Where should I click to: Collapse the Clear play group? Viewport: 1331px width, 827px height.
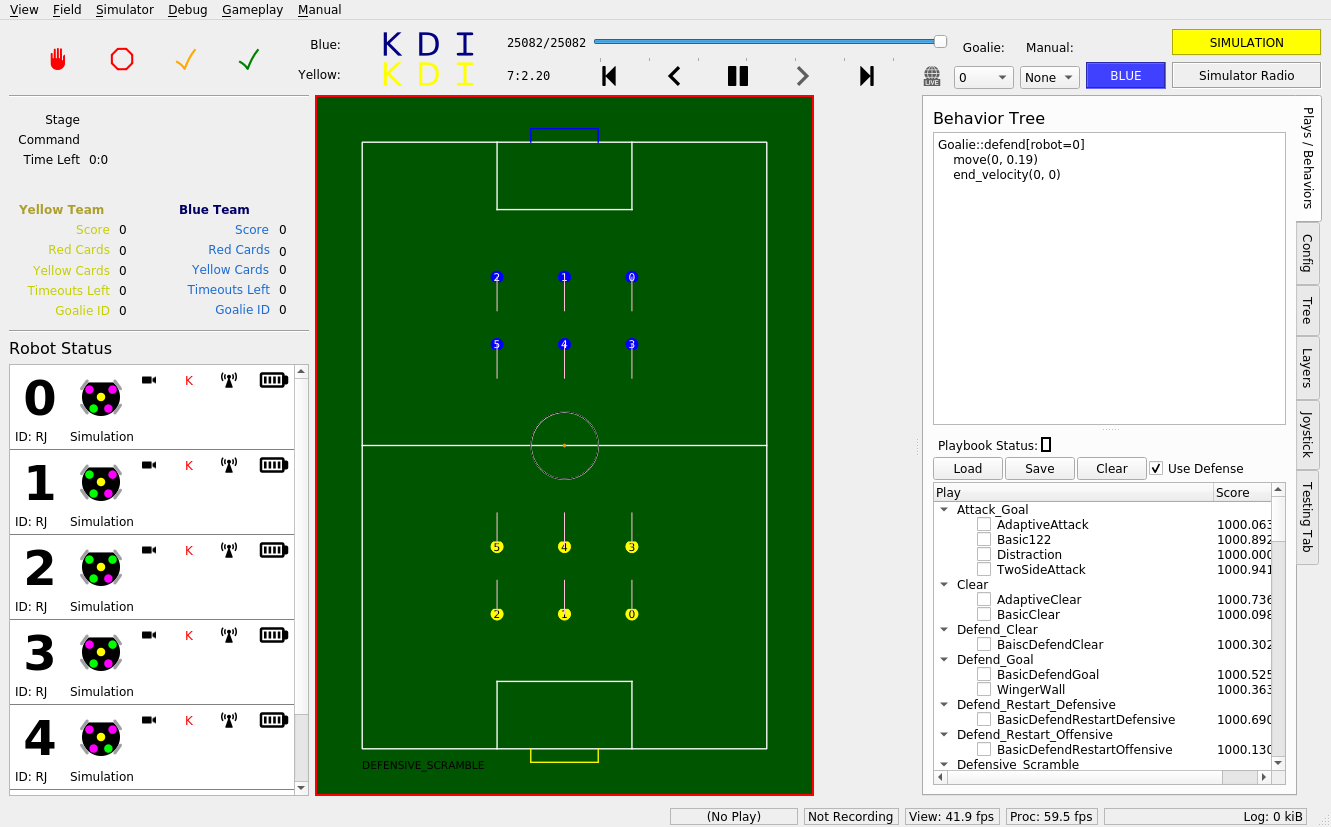(944, 584)
